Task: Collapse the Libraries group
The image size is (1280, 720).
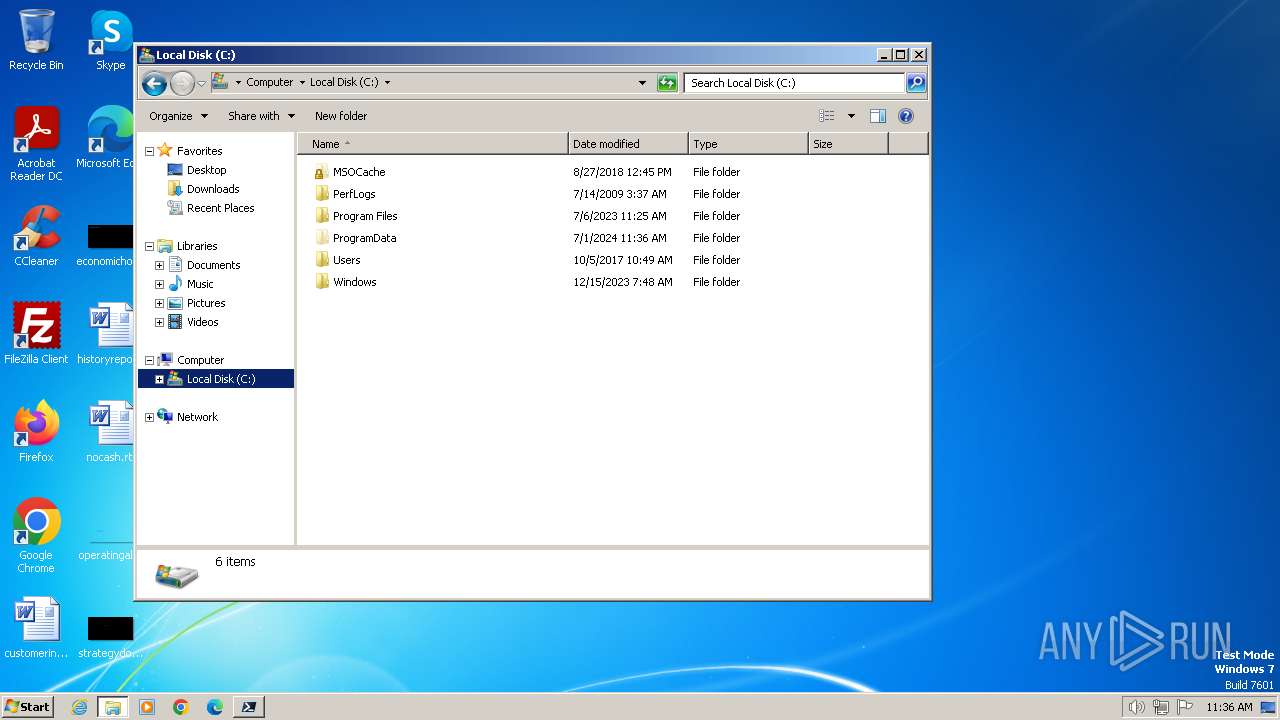Action: tap(150, 246)
